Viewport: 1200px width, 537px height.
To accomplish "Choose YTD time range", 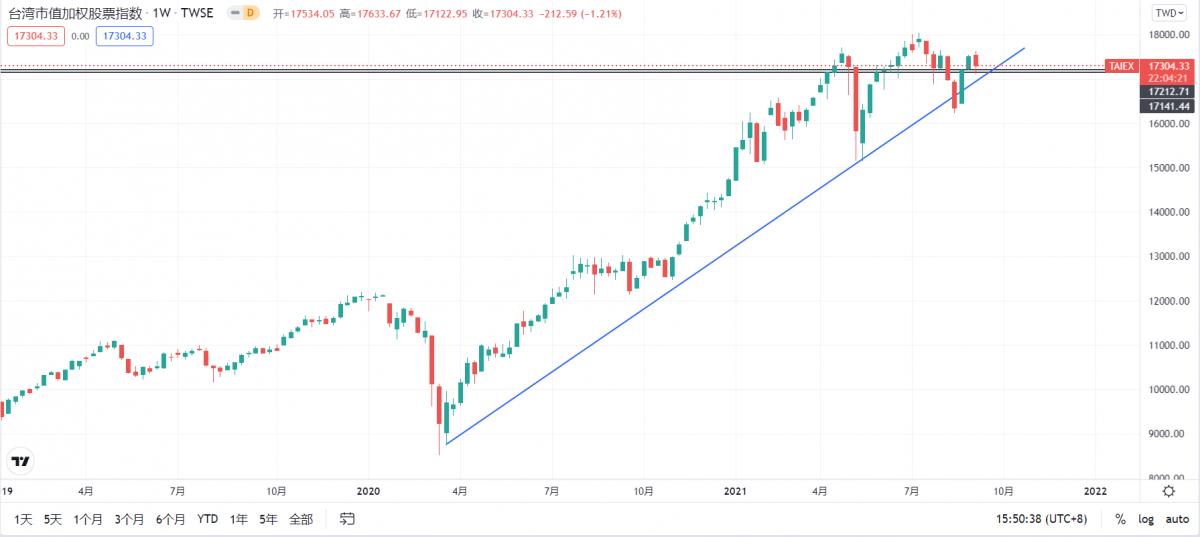I will pos(207,519).
